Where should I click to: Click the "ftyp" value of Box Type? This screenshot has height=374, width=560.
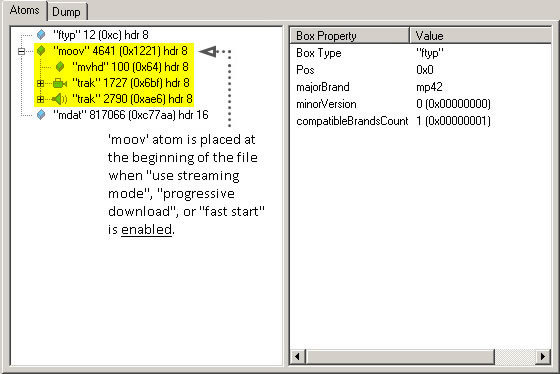(430, 53)
